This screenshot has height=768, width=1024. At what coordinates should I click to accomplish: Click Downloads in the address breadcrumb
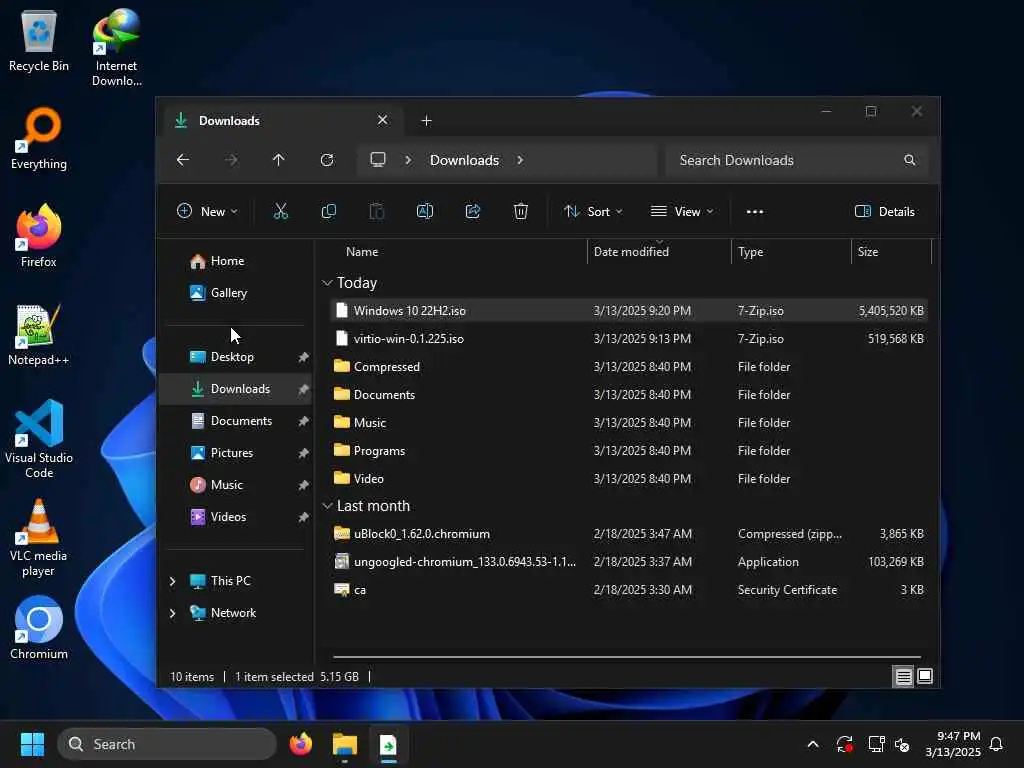pyautogui.click(x=464, y=160)
